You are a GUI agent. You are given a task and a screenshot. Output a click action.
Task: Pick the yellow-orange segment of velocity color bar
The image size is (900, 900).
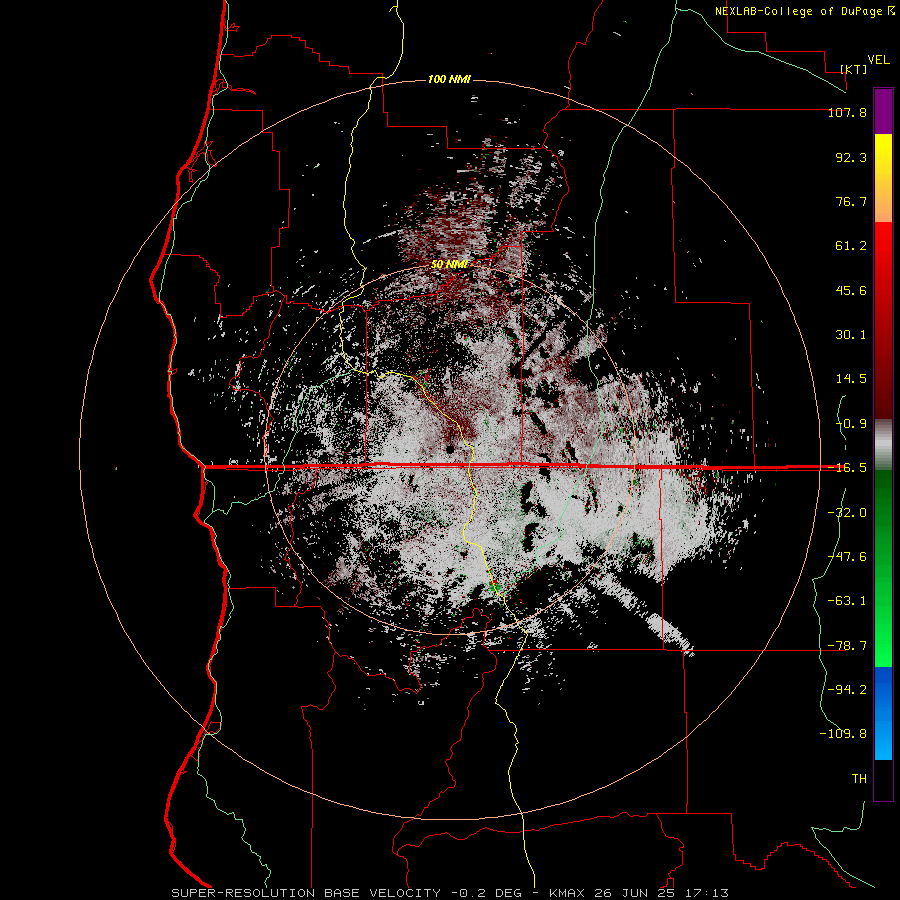(883, 178)
